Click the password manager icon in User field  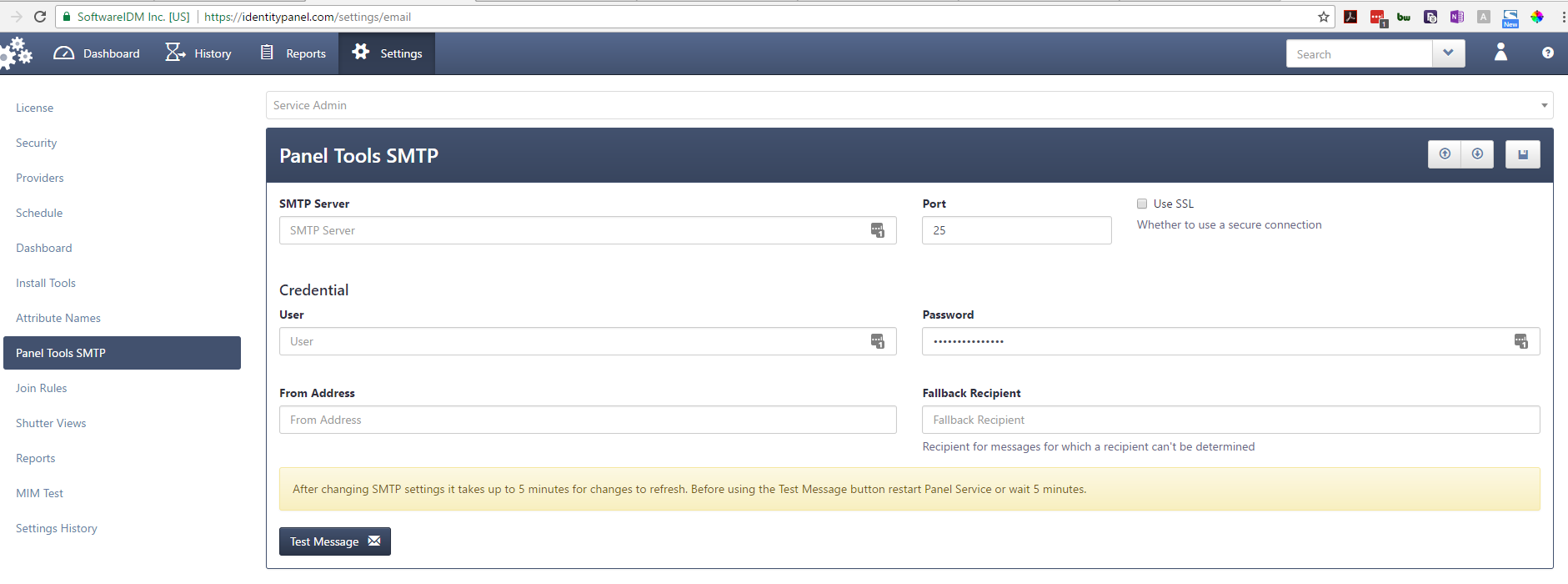click(878, 341)
